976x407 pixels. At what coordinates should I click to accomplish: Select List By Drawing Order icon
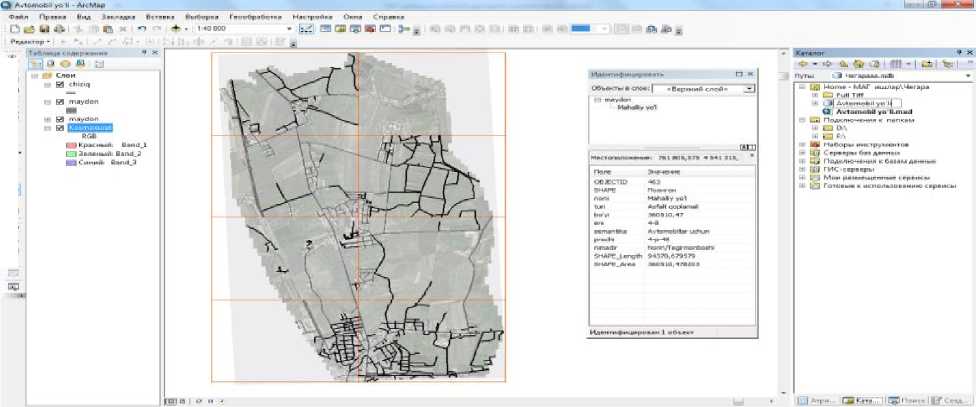point(37,64)
